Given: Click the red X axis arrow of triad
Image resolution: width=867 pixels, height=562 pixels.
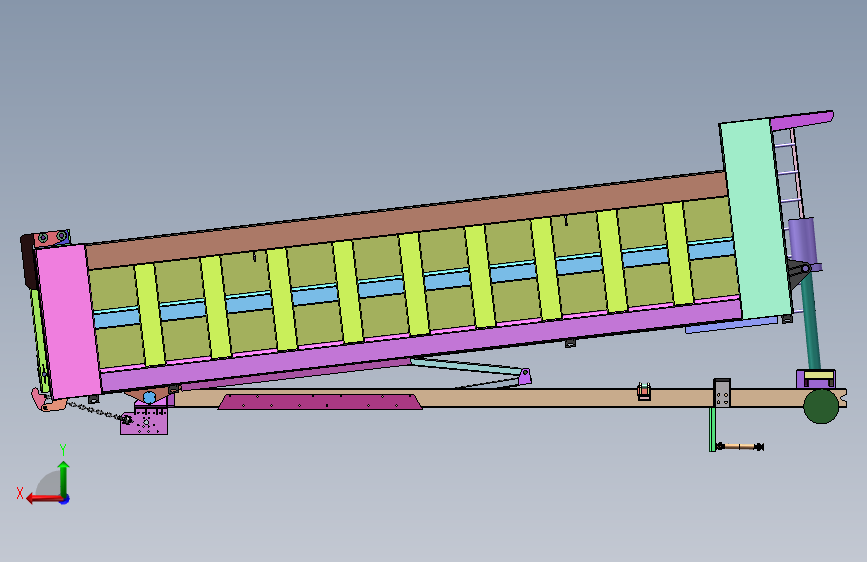Looking at the screenshot, I should pos(43,499).
